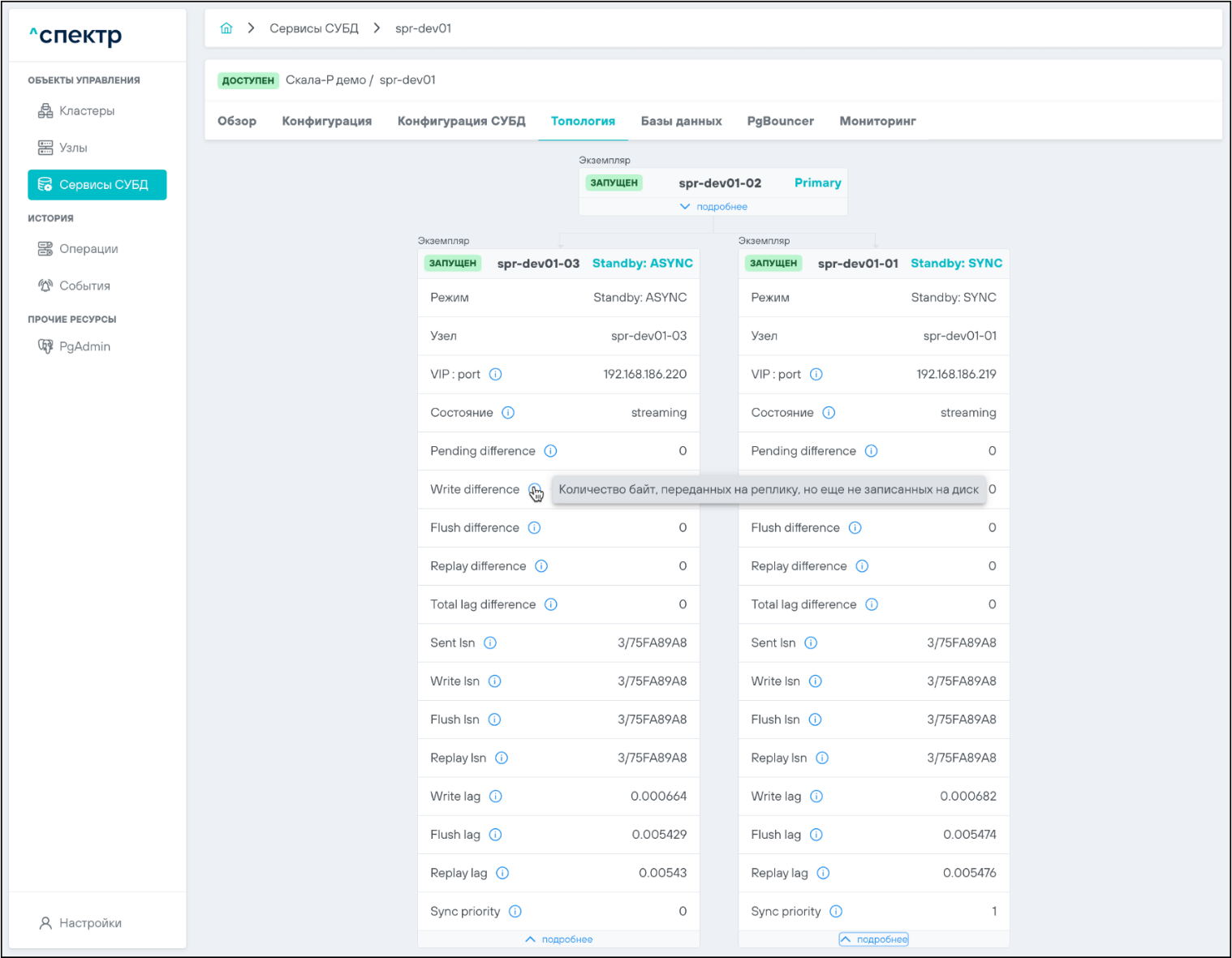The height and width of the screenshot is (958, 1232).
Task: Click the home icon in breadcrumb
Action: tap(226, 28)
